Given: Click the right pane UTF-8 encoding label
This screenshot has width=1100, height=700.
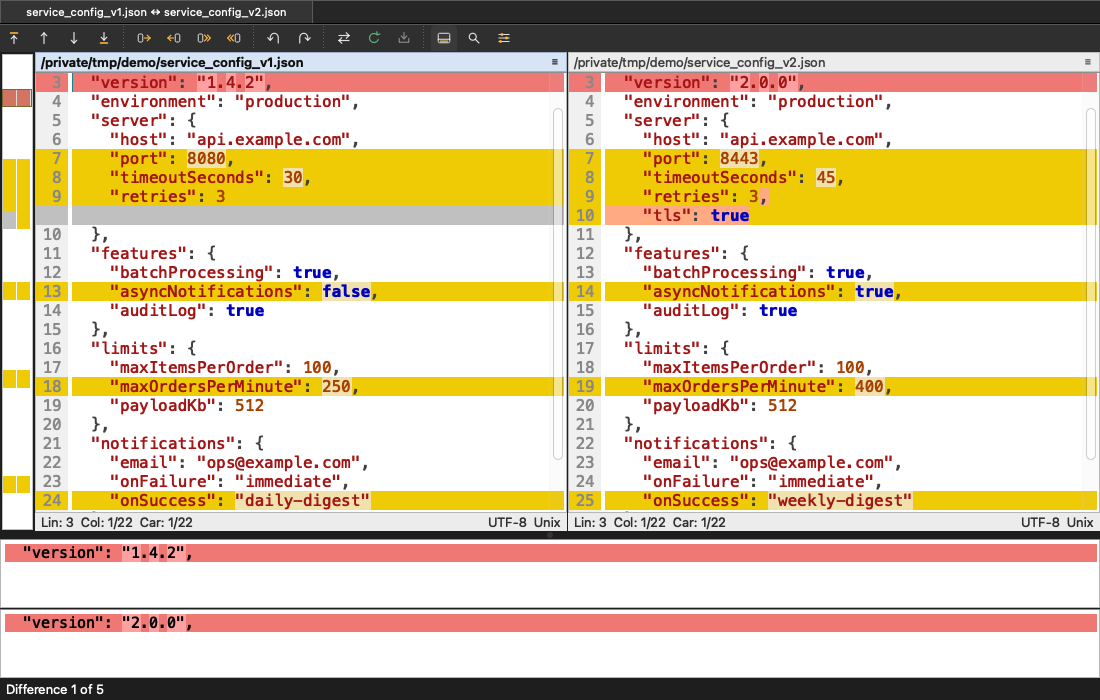Looking at the screenshot, I should pos(1040,523).
